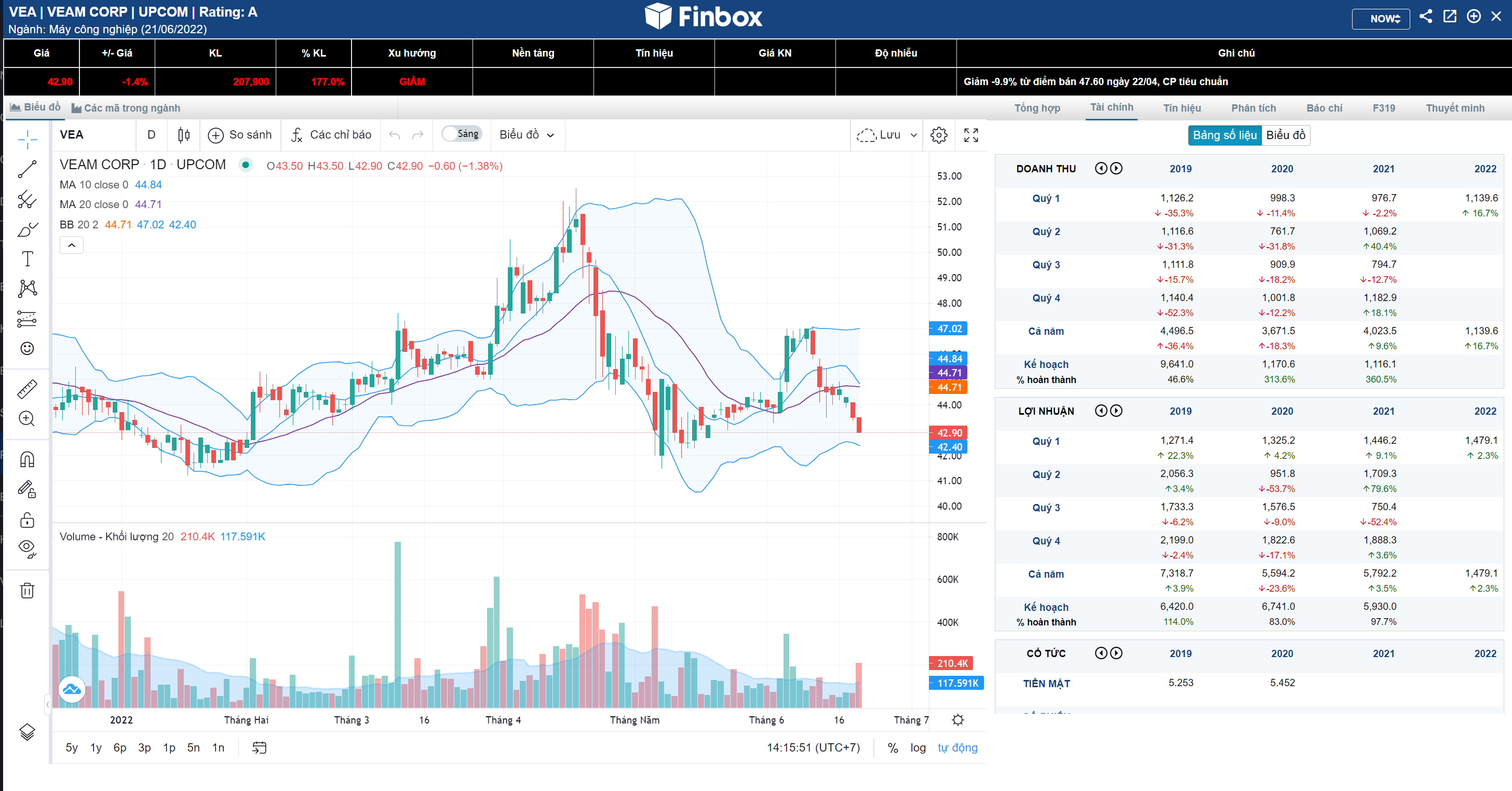This screenshot has width=1512, height=791.
Task: Switch financial panel to Biểu đồ view
Action: click(x=1286, y=135)
